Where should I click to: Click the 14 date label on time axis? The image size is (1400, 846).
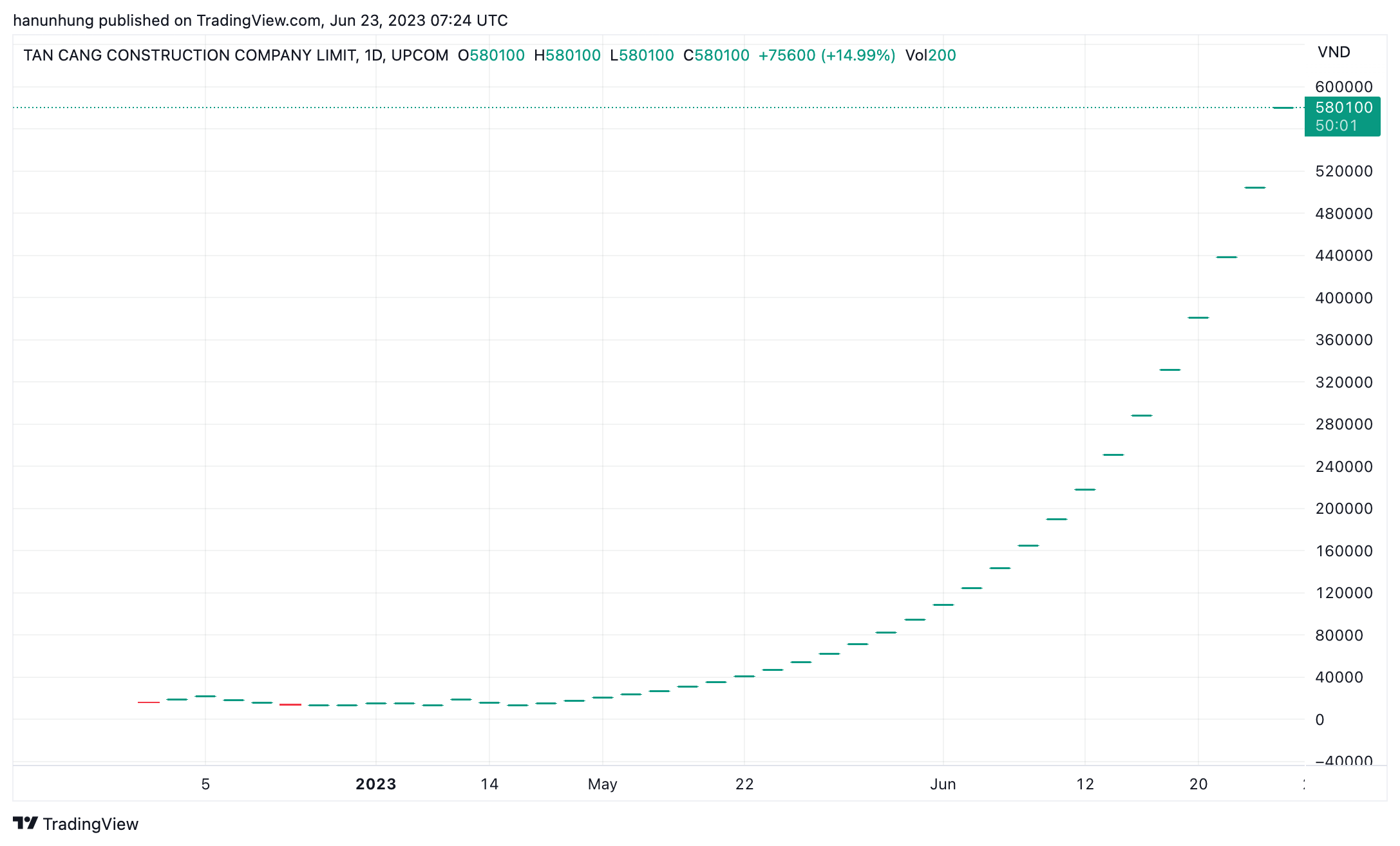pyautogui.click(x=489, y=784)
